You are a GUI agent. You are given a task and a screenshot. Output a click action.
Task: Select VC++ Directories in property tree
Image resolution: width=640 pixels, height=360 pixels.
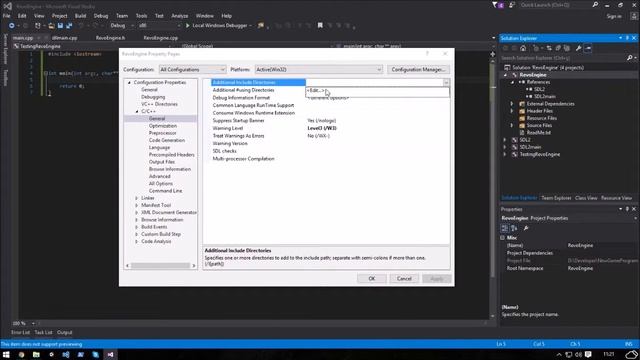[x=159, y=104]
